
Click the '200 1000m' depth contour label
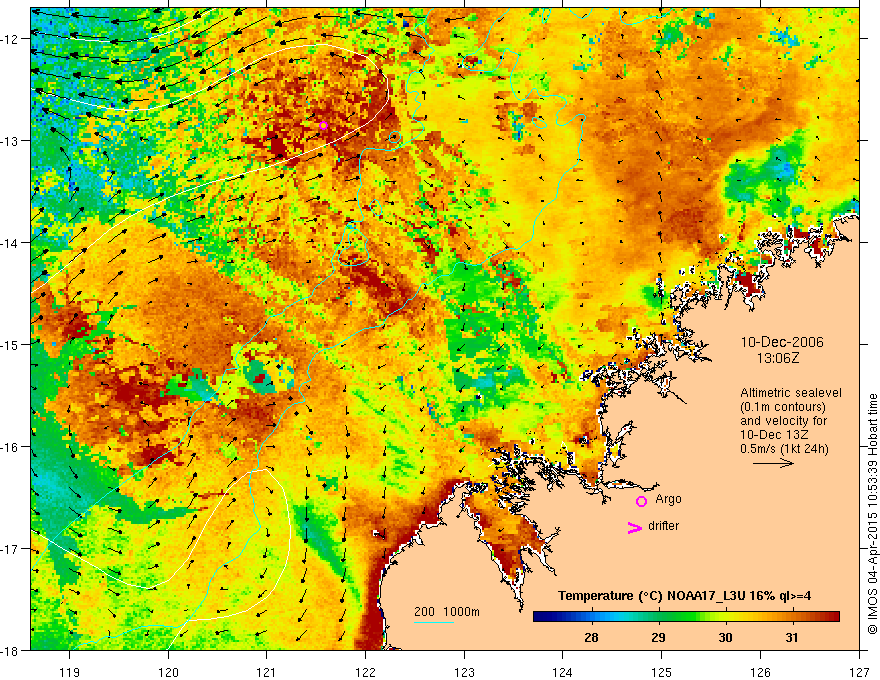[x=447, y=612]
